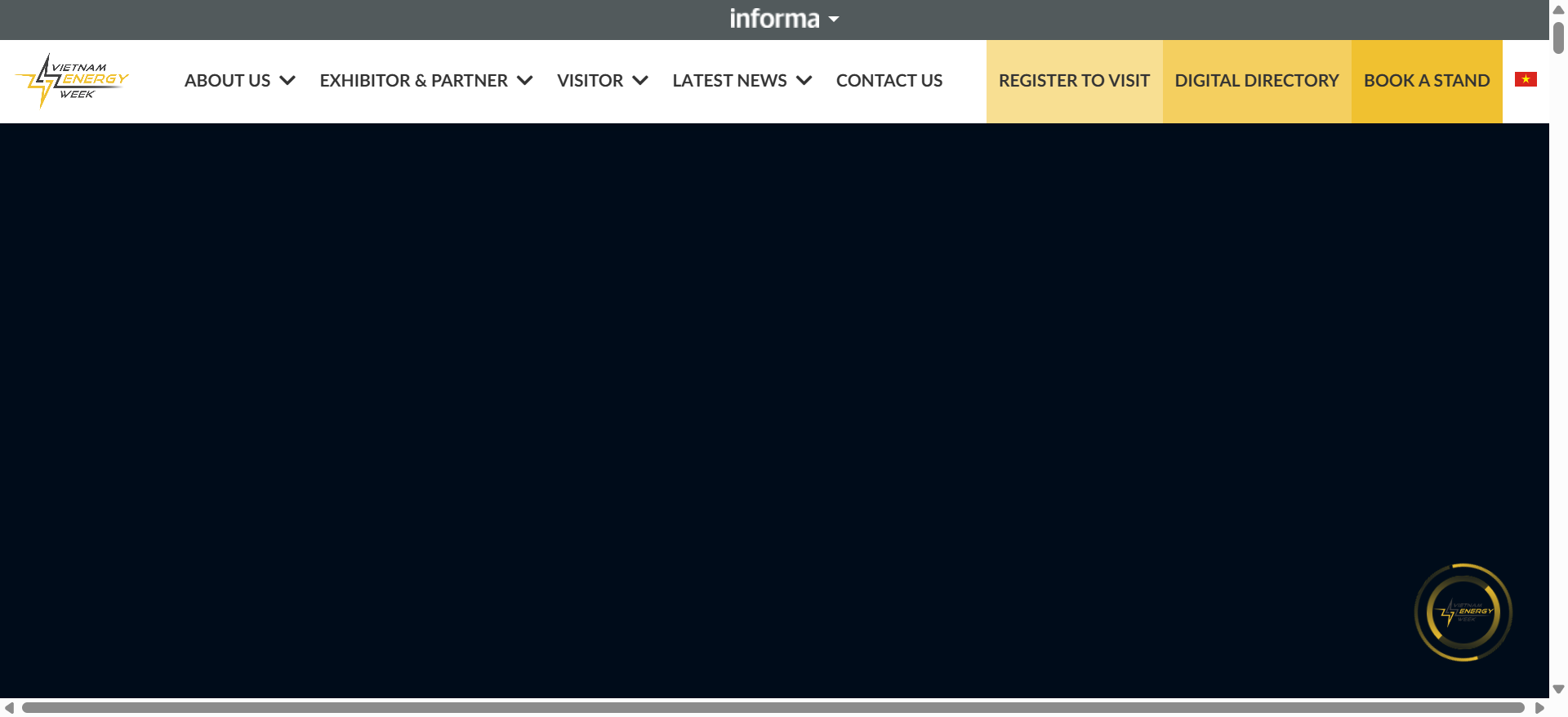The image size is (1568, 717).
Task: Expand the About Us chevron
Action: [287, 80]
